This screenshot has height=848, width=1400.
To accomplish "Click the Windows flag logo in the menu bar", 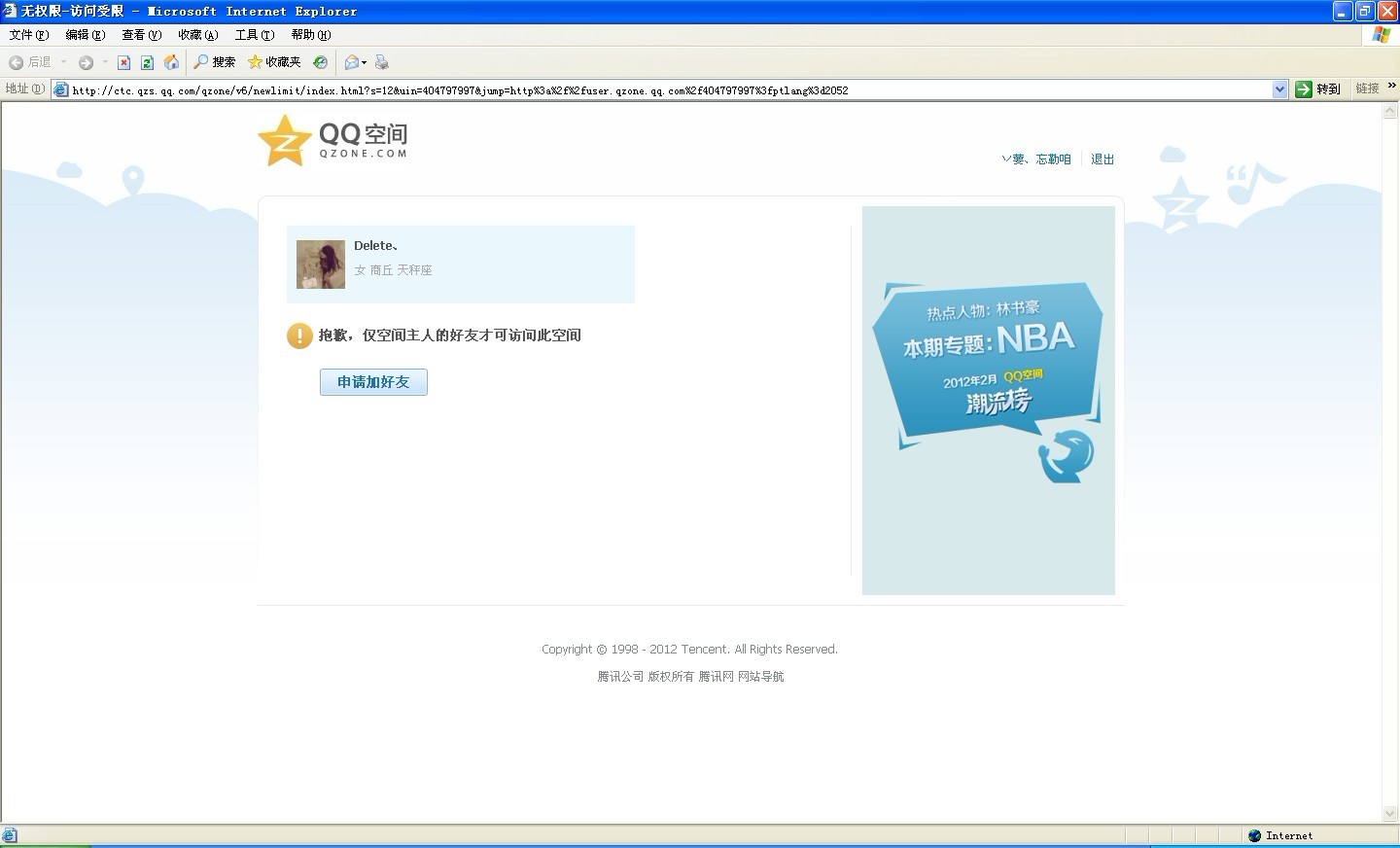I will pos(1382,35).
